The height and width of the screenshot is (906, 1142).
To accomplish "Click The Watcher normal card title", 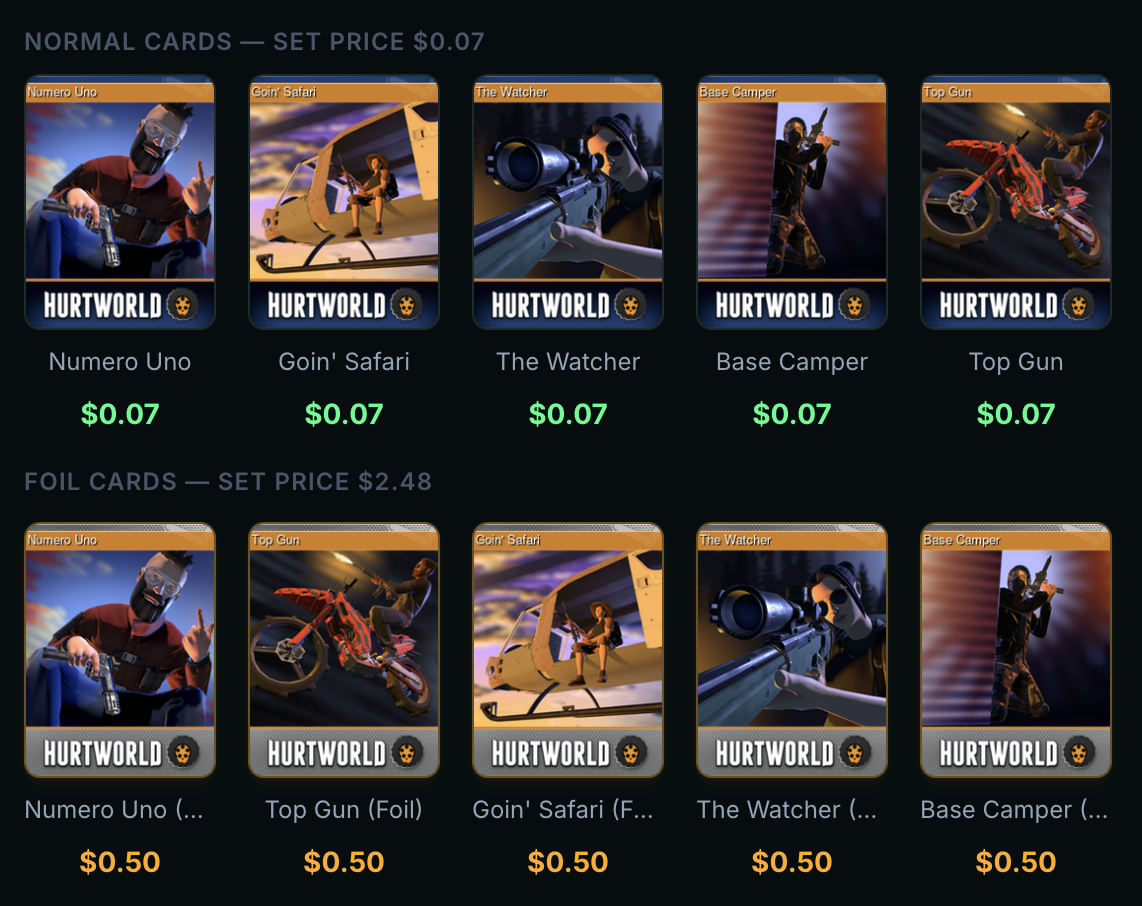I will (x=568, y=362).
